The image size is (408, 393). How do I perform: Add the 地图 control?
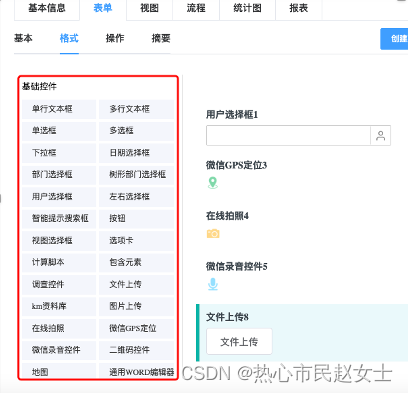pyautogui.click(x=59, y=372)
